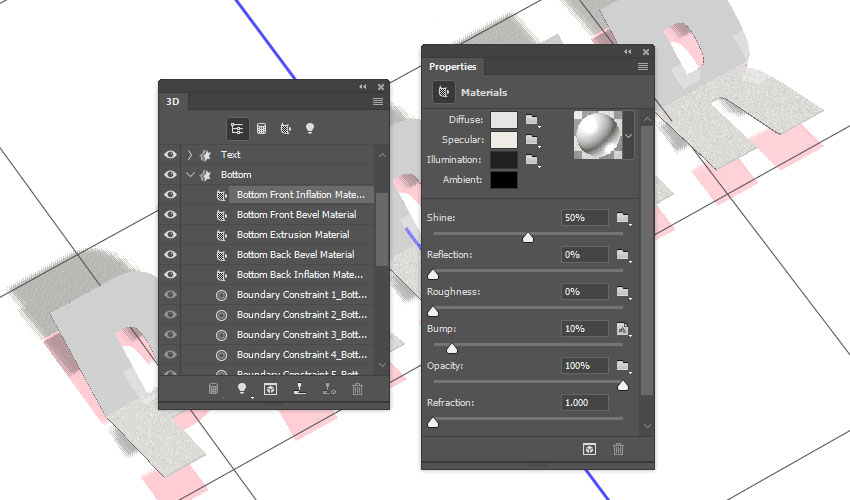This screenshot has width=850, height=500.
Task: Click Render button in Properties panel footer
Action: (589, 449)
